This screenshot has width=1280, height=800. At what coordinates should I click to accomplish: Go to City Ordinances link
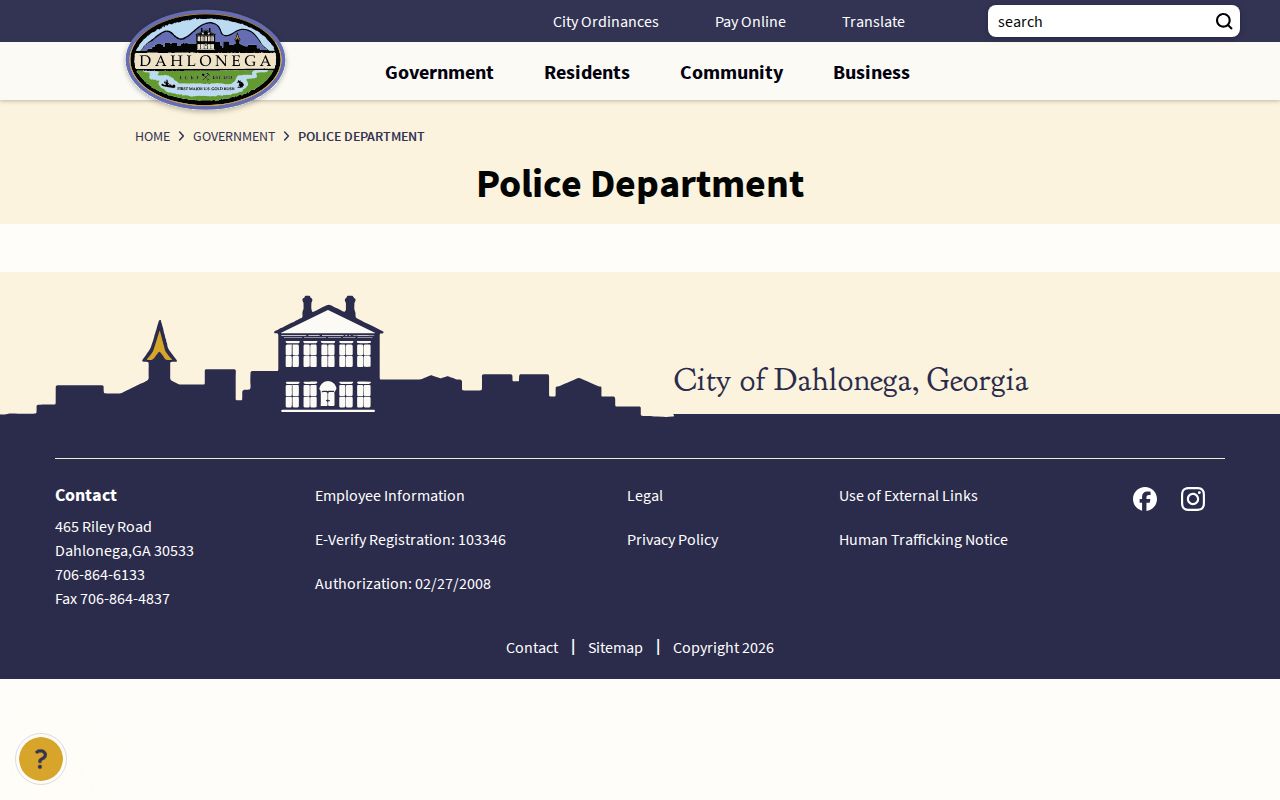[606, 21]
